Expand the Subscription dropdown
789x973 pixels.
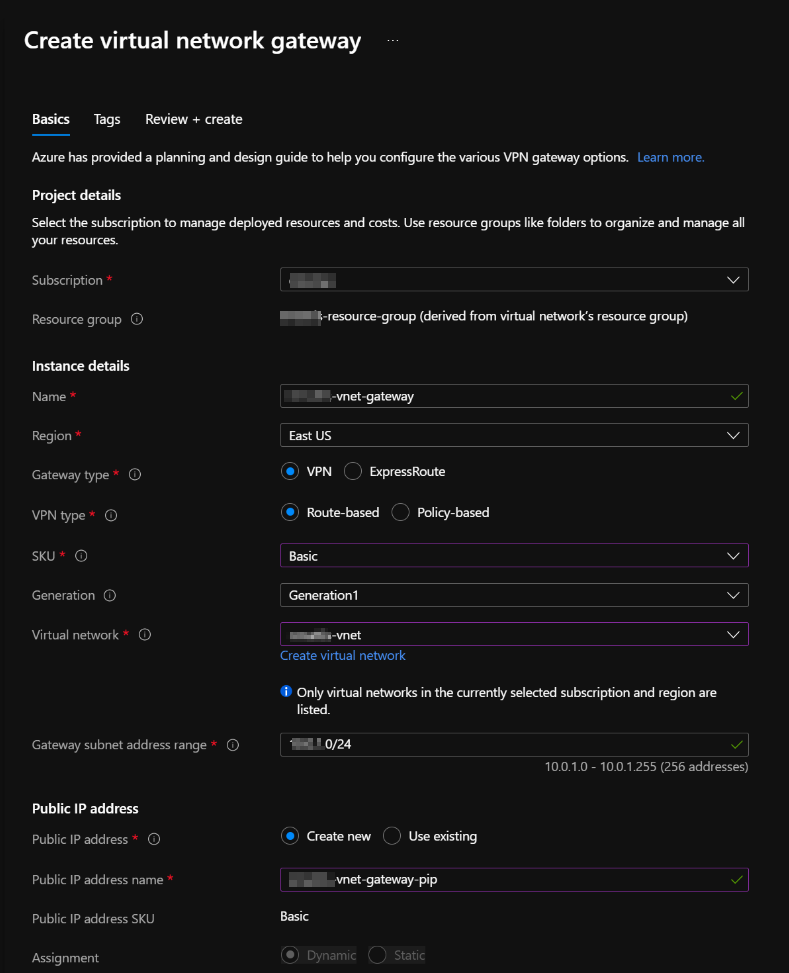pyautogui.click(x=514, y=280)
